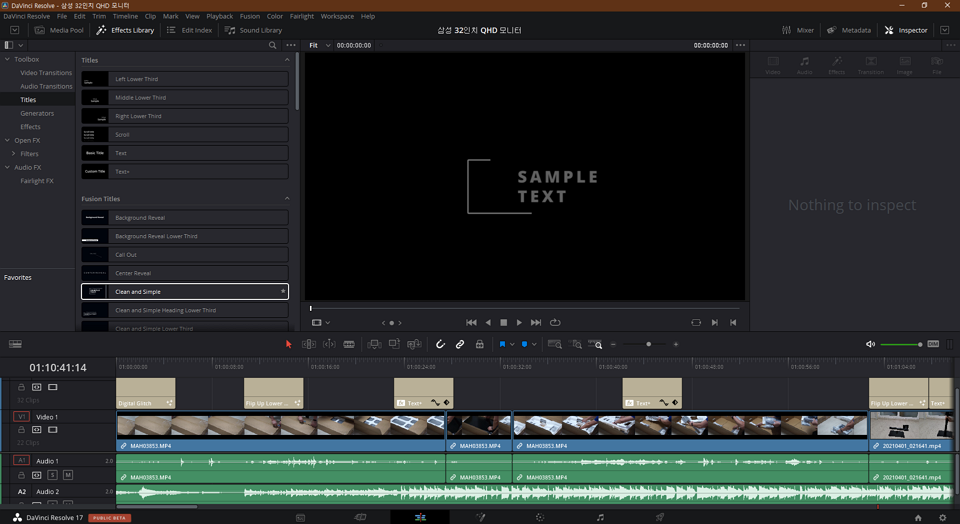Open the Fairlight menu
This screenshot has height=524, width=960.
pos(301,16)
